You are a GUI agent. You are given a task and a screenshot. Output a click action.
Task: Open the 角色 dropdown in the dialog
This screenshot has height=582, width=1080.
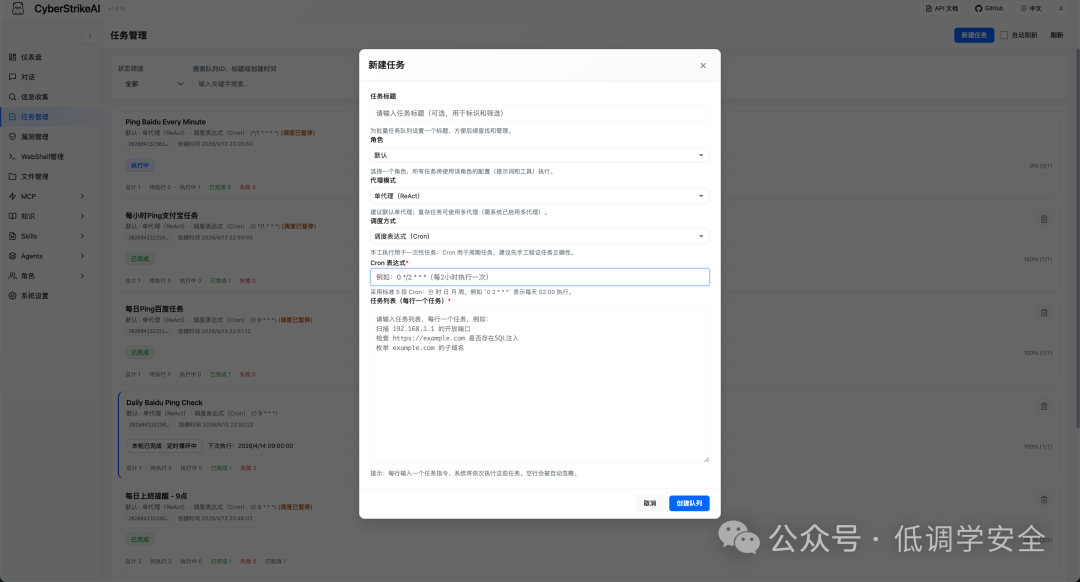click(x=539, y=155)
